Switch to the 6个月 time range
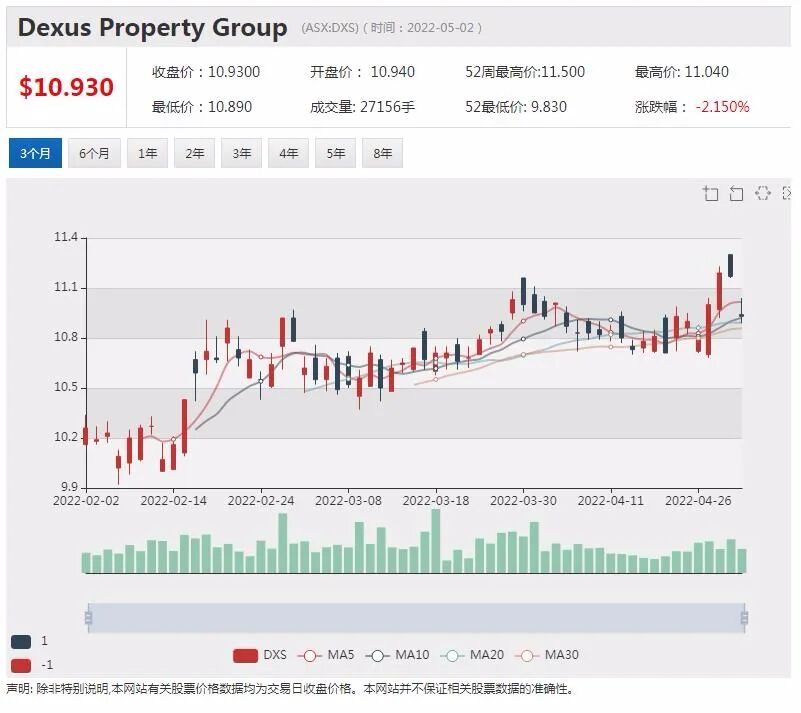Screen dimensions: 801x713 (95, 153)
